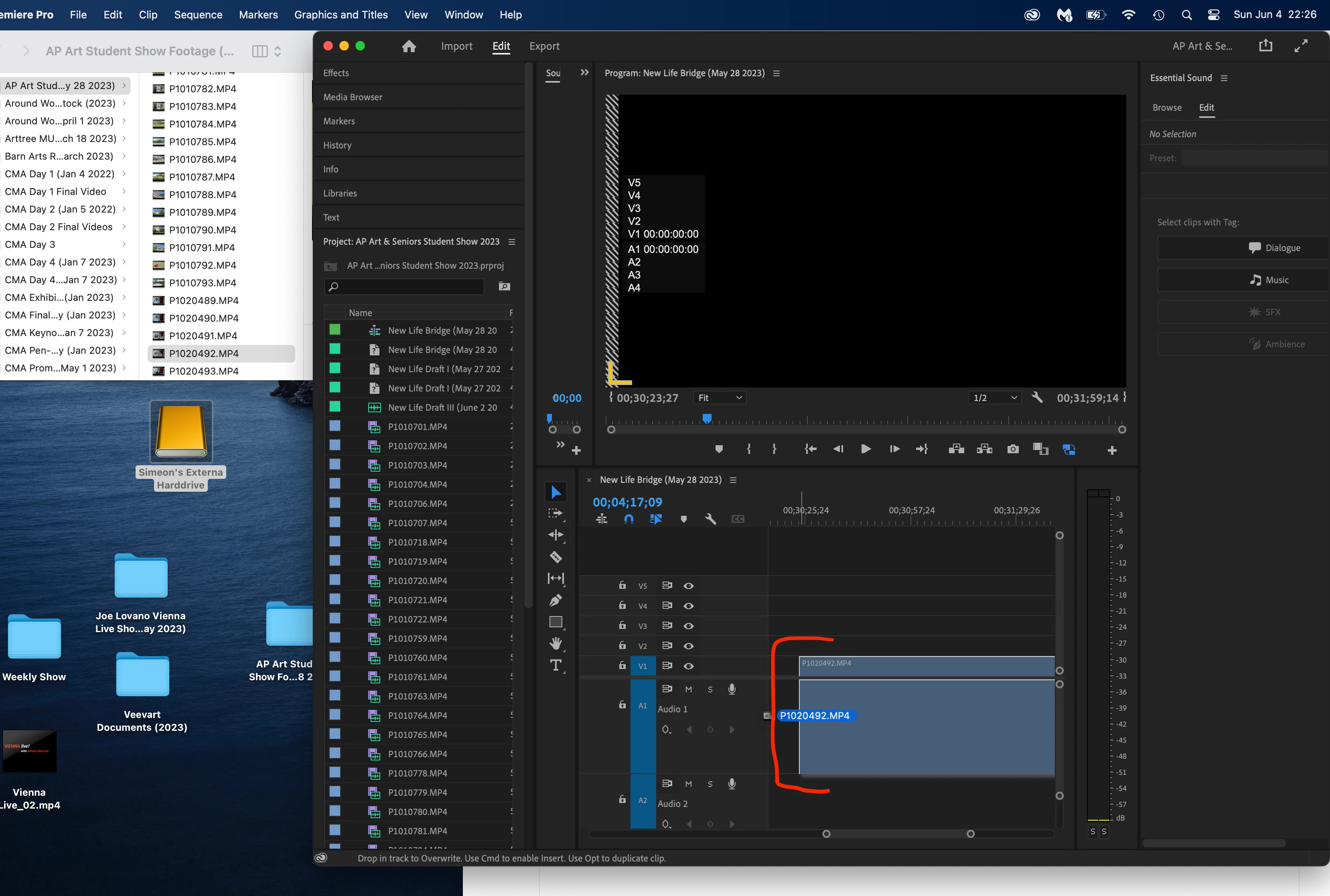Select the Ripple Edit tool

point(556,535)
